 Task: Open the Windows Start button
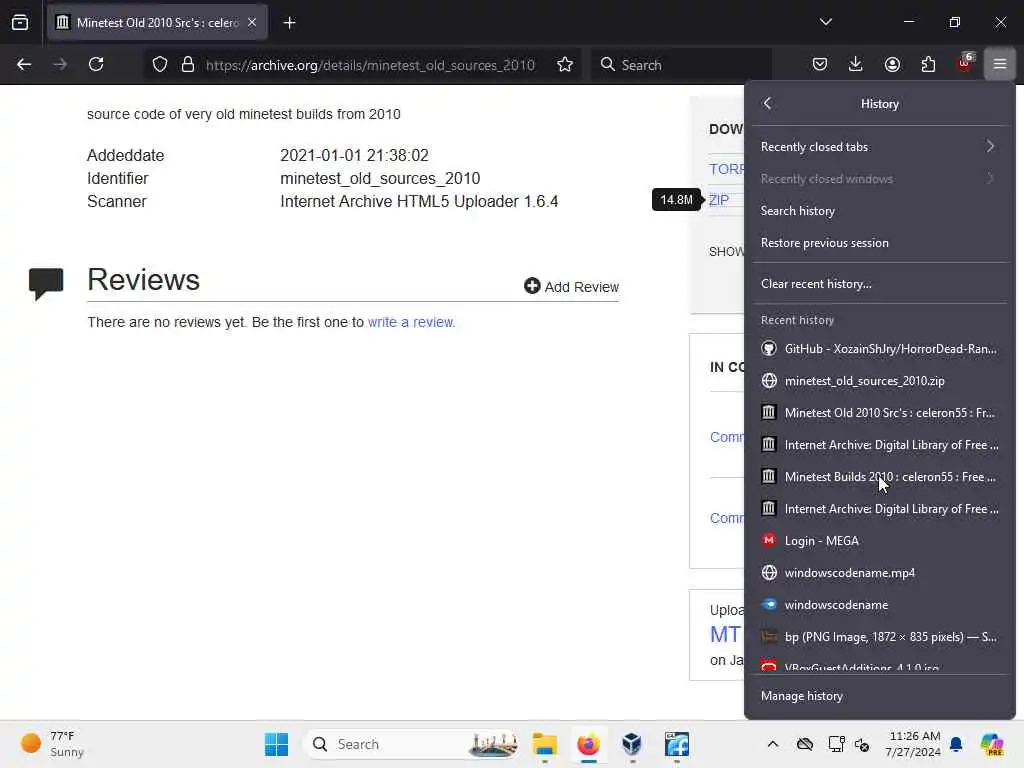276,744
